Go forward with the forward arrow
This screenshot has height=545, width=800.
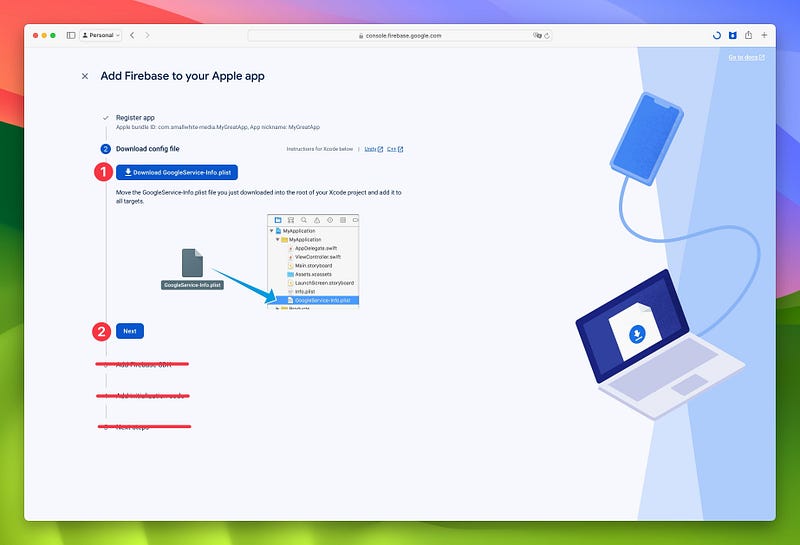tap(147, 35)
